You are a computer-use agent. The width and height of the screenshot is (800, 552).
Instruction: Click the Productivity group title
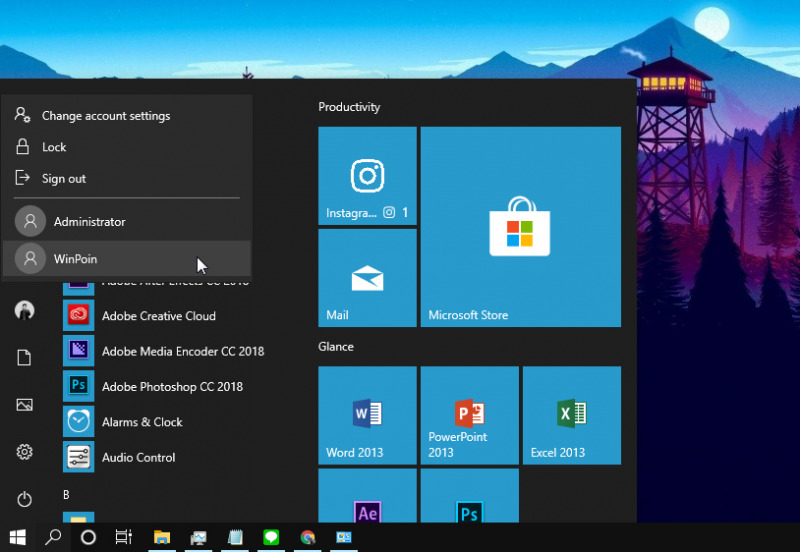tap(349, 107)
